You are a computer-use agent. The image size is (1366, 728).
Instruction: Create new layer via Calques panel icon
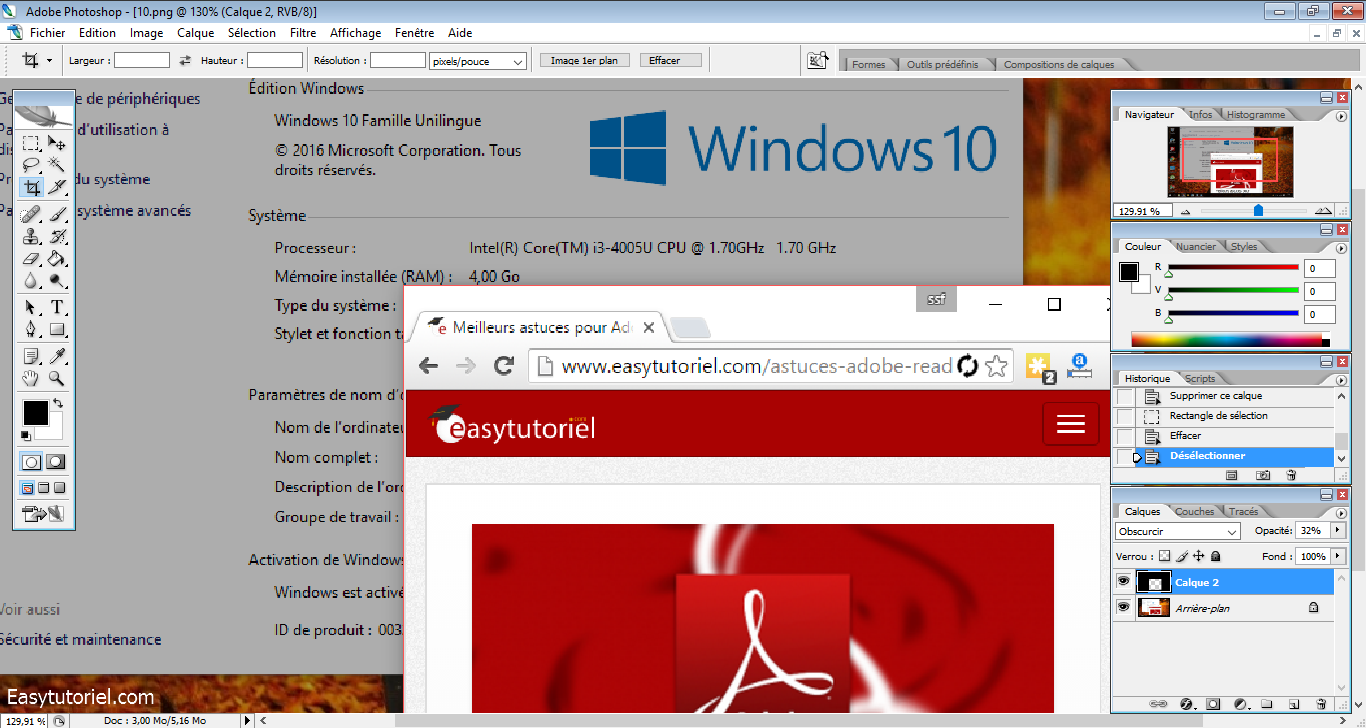click(1293, 704)
